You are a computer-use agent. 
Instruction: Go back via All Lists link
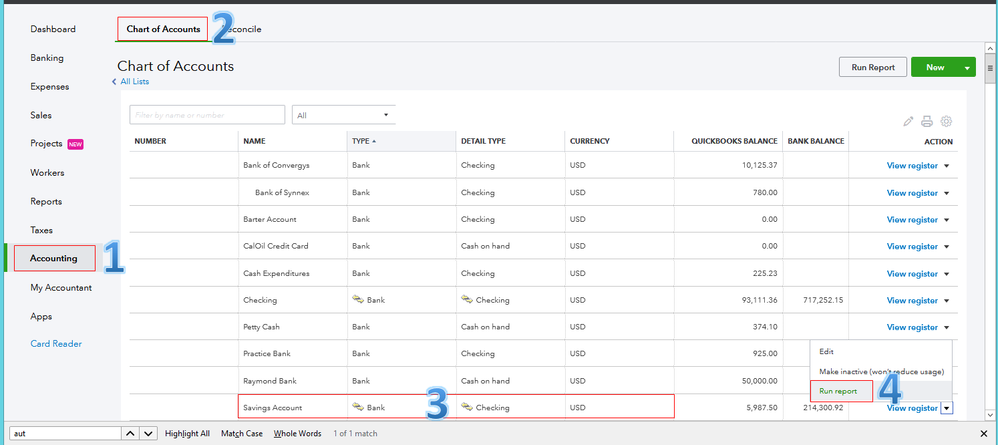[x=134, y=81]
